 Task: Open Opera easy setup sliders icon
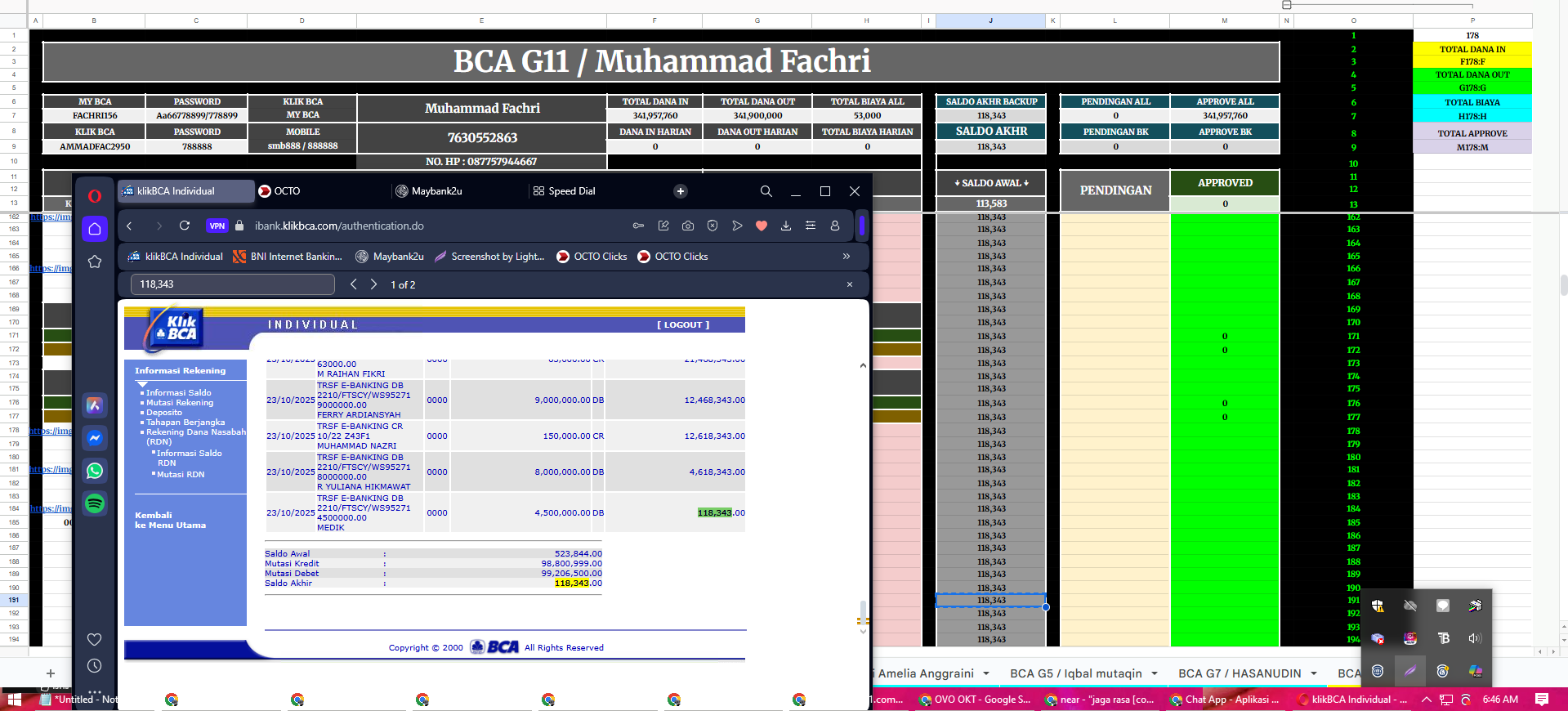[811, 226]
